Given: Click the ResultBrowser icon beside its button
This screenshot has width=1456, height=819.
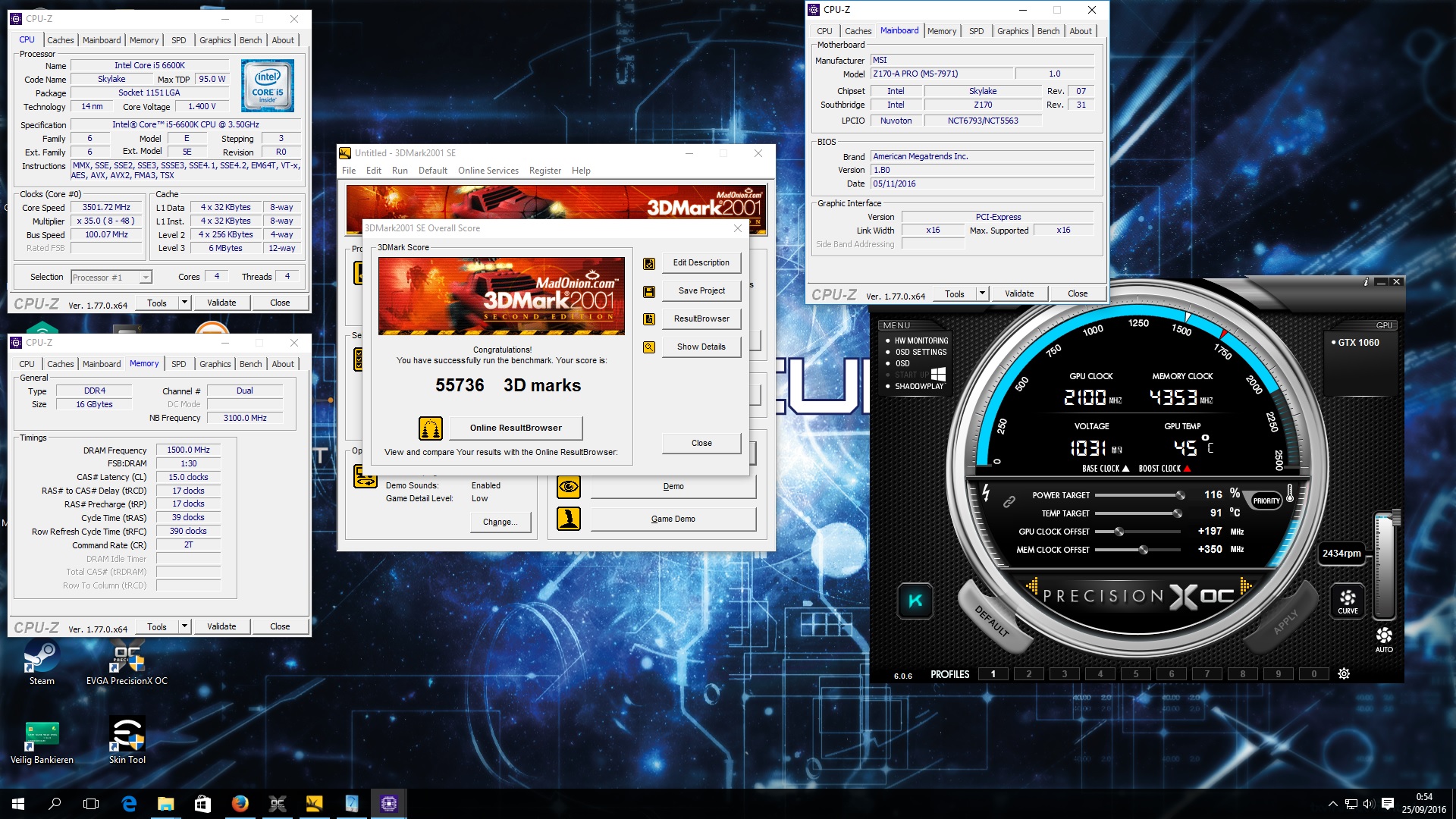Looking at the screenshot, I should coord(649,319).
